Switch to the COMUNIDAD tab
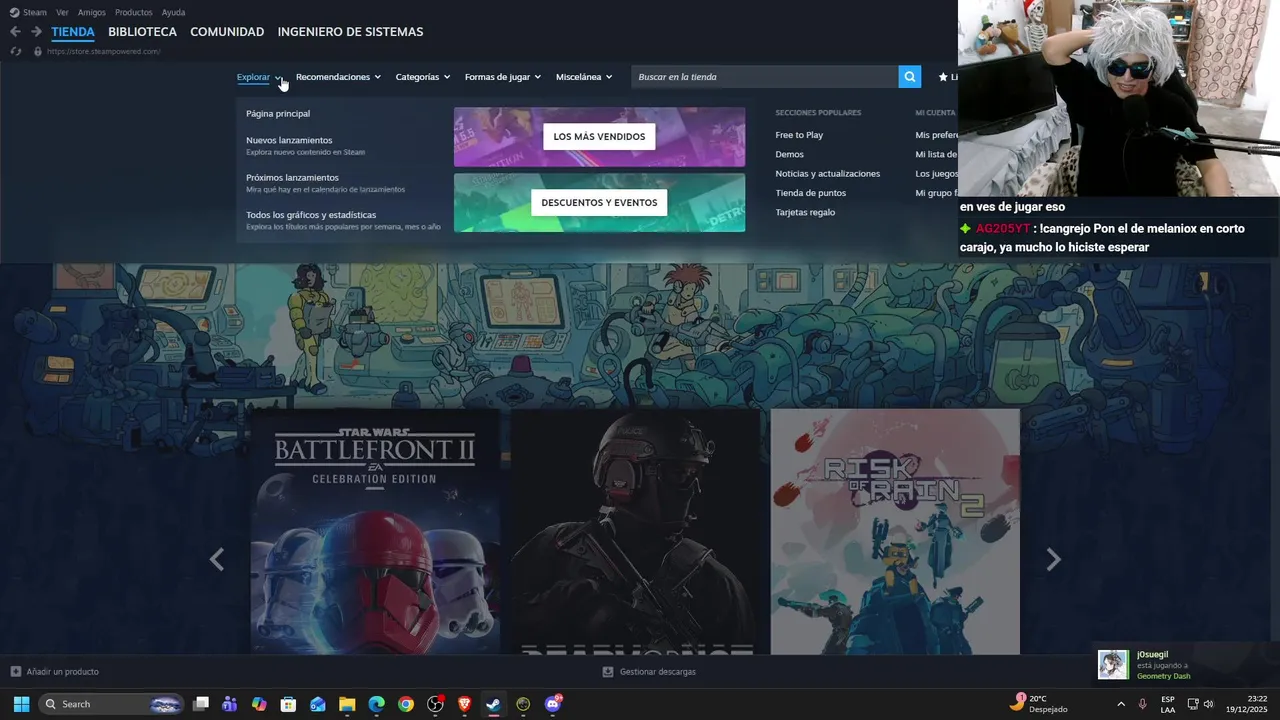Viewport: 1280px width, 720px height. pos(227,32)
